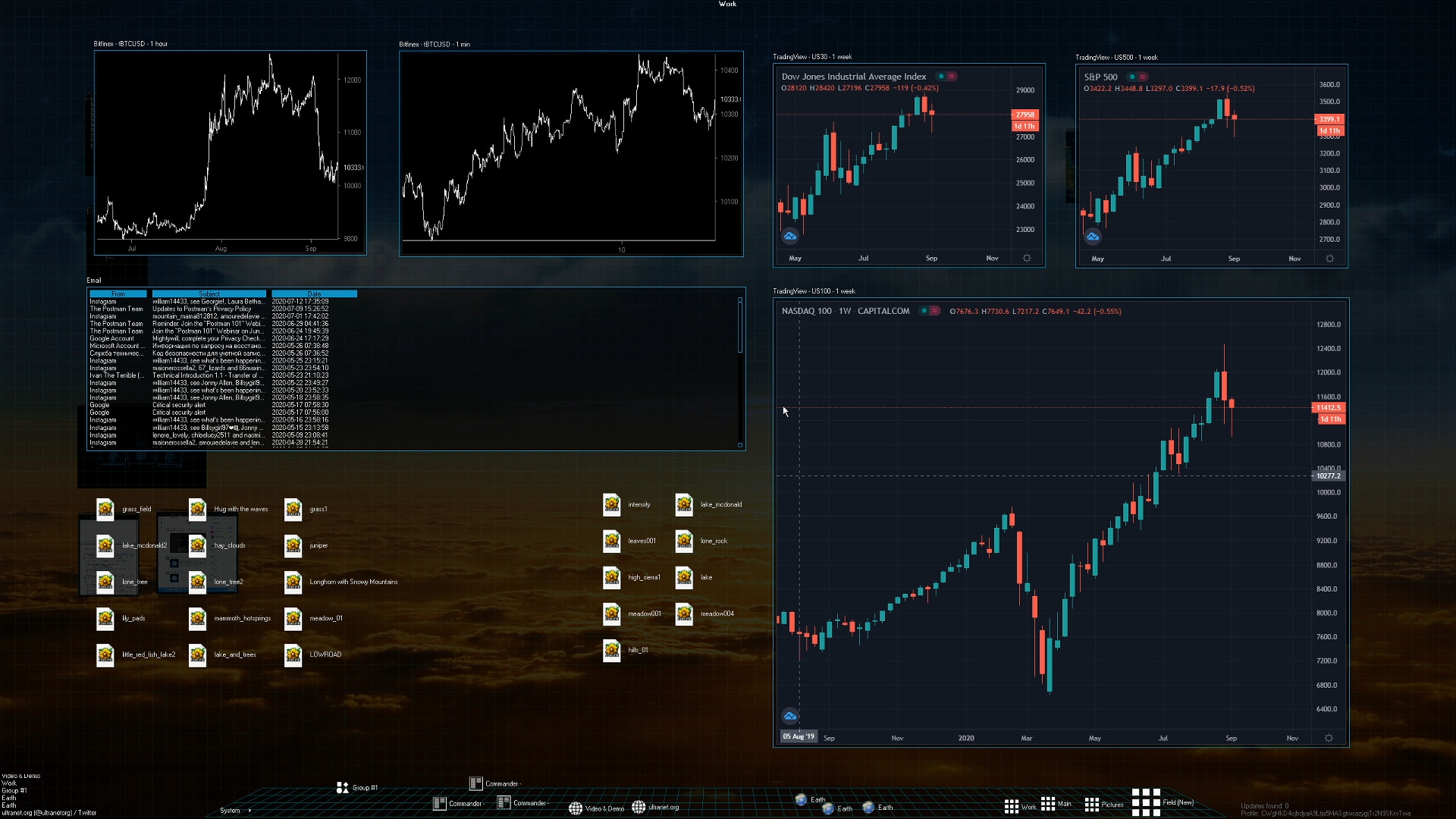
Task: Click the Group #1 icon in the taskbar
Action: 342,787
